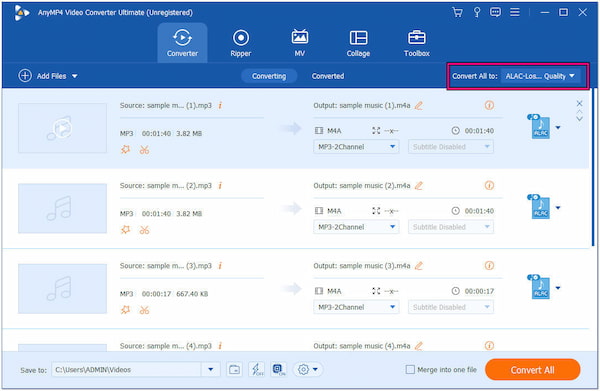600x391 pixels.
Task: Cut sample (1).mp3 with scissors icon
Action: [x=144, y=150]
